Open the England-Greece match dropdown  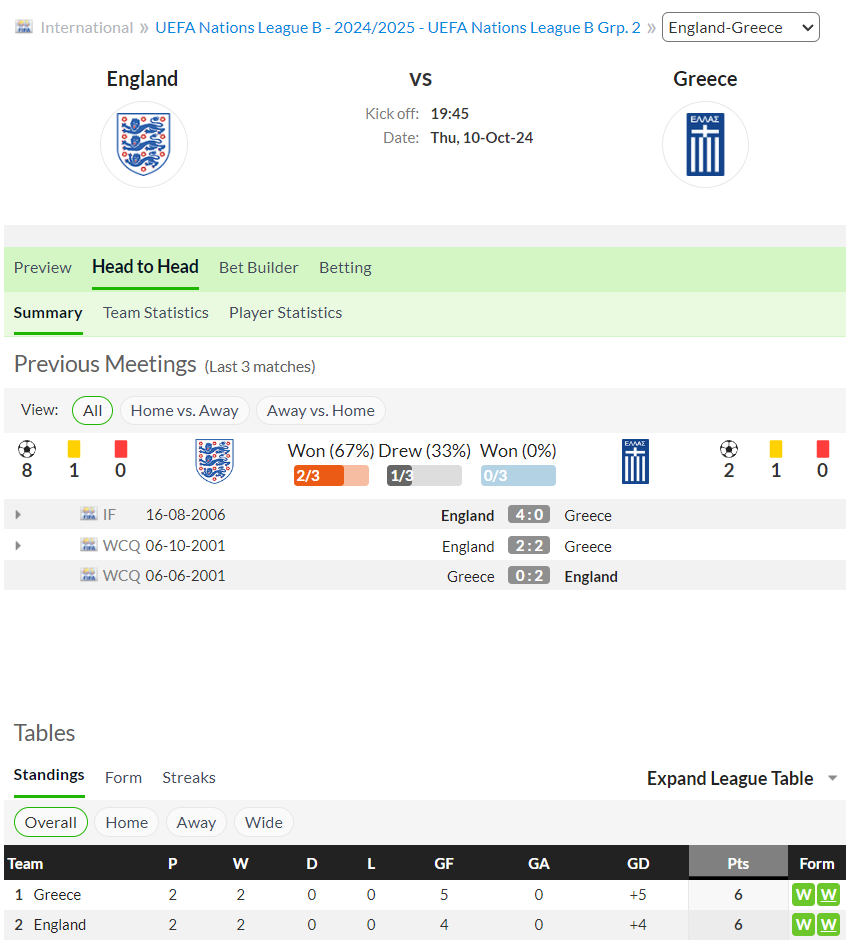coord(741,27)
